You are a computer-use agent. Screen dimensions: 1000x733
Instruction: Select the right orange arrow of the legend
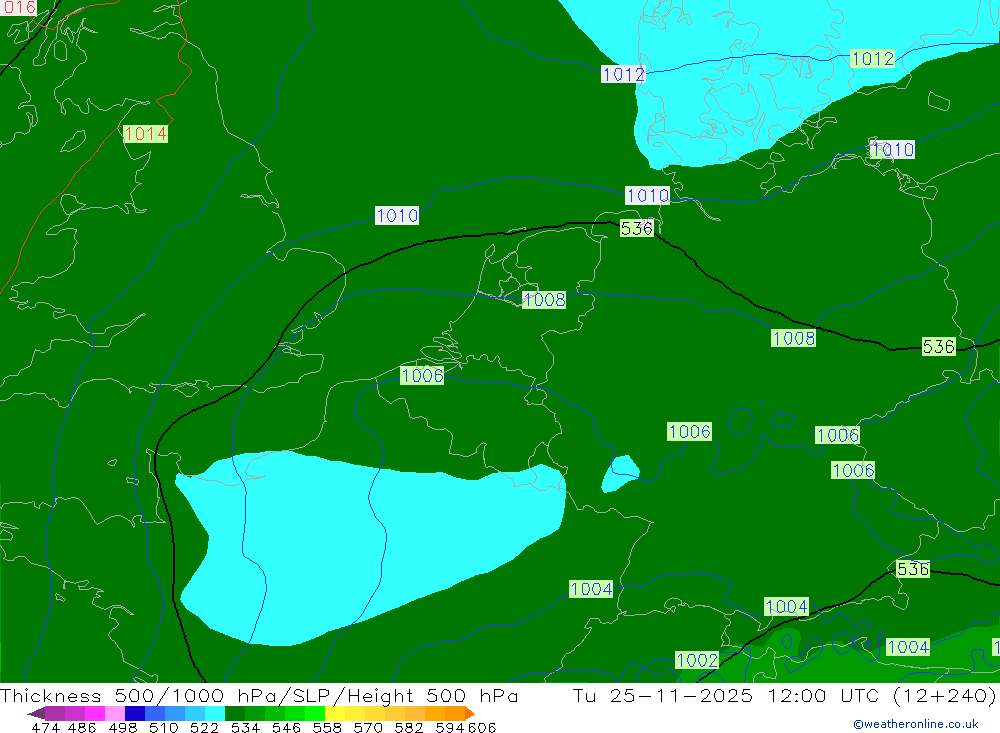[x=470, y=713]
